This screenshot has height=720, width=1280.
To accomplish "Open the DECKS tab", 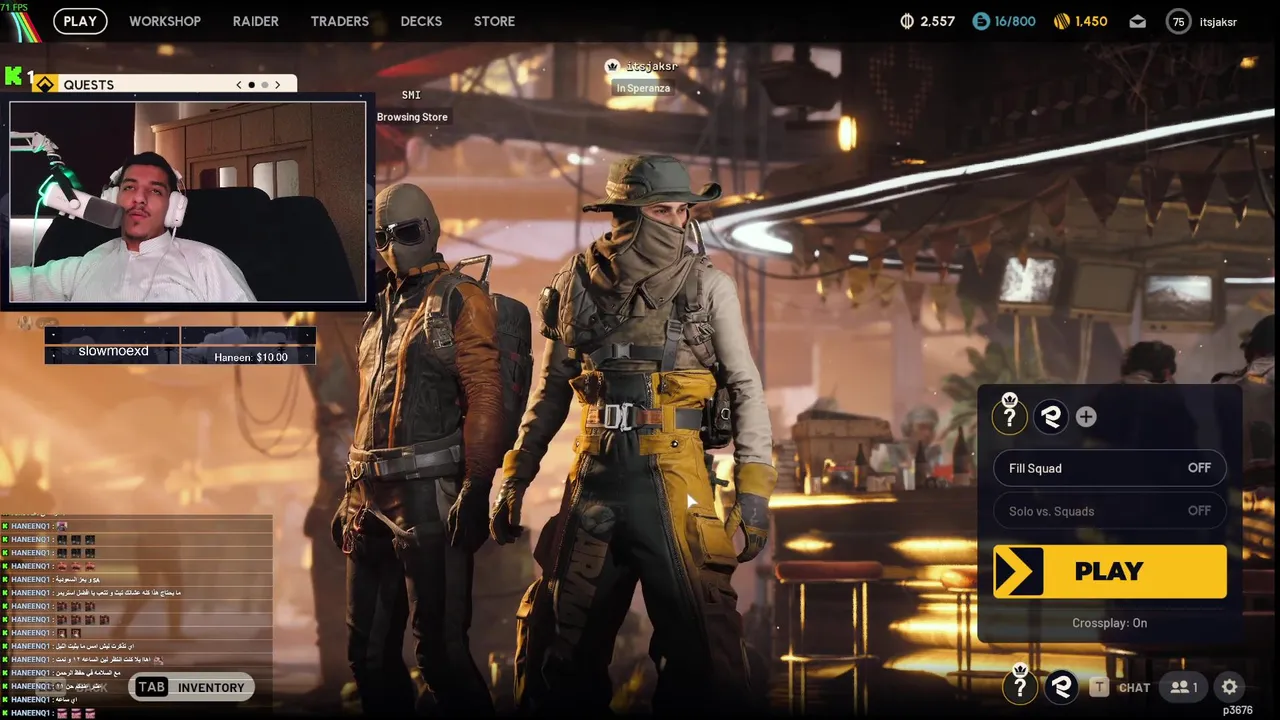I will point(421,21).
